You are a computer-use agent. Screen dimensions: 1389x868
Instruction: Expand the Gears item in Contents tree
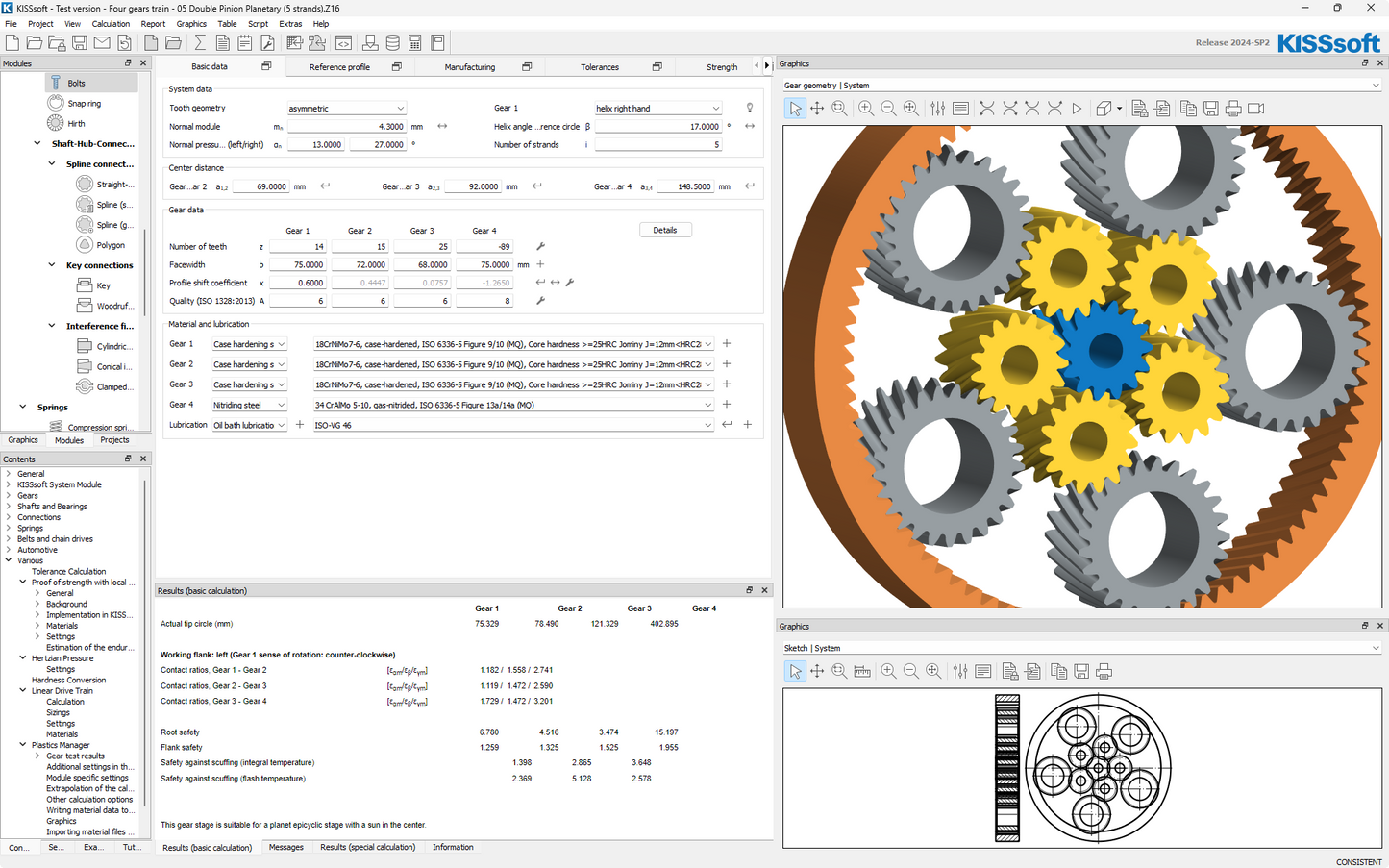[x=9, y=496]
